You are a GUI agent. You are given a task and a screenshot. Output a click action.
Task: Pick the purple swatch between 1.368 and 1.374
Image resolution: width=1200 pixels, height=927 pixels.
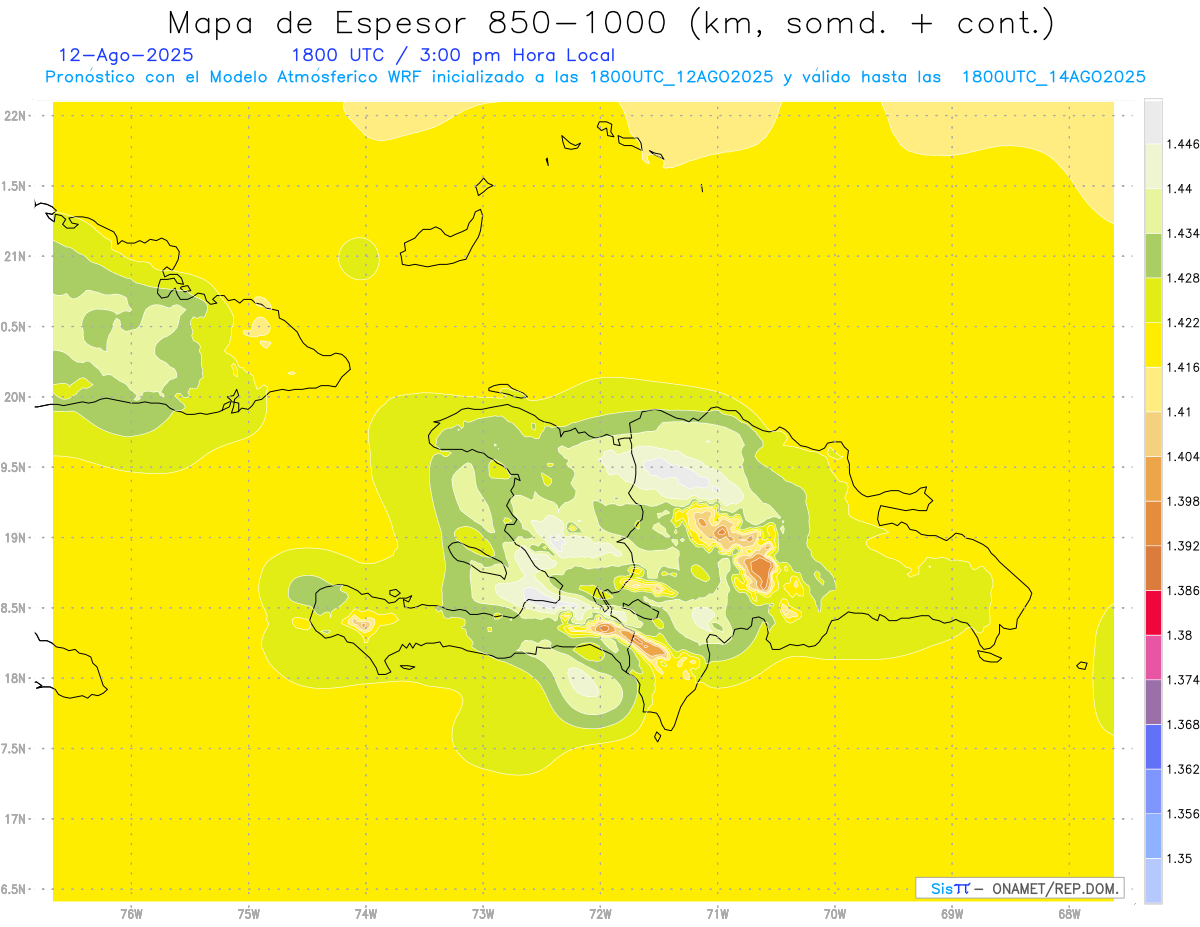click(x=1153, y=702)
